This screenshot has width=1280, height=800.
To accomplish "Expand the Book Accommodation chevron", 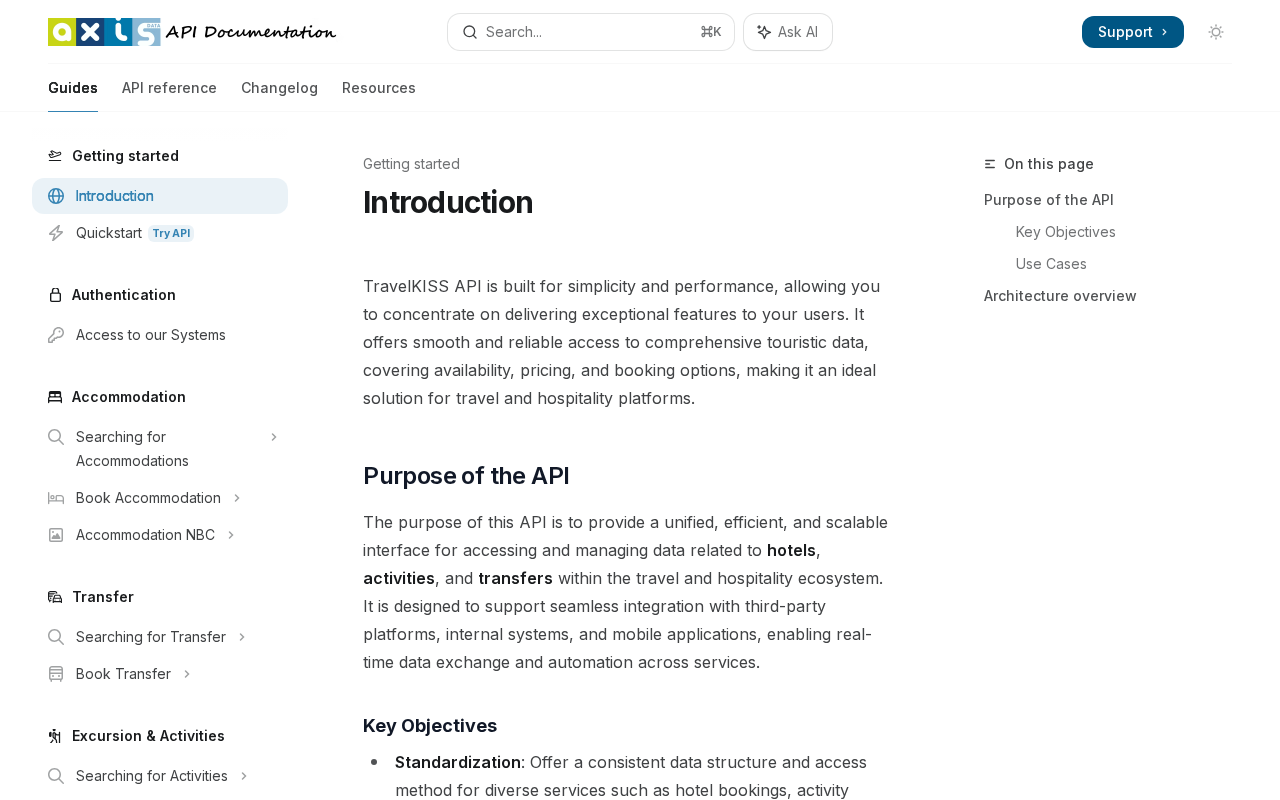I will pyautogui.click(x=237, y=498).
